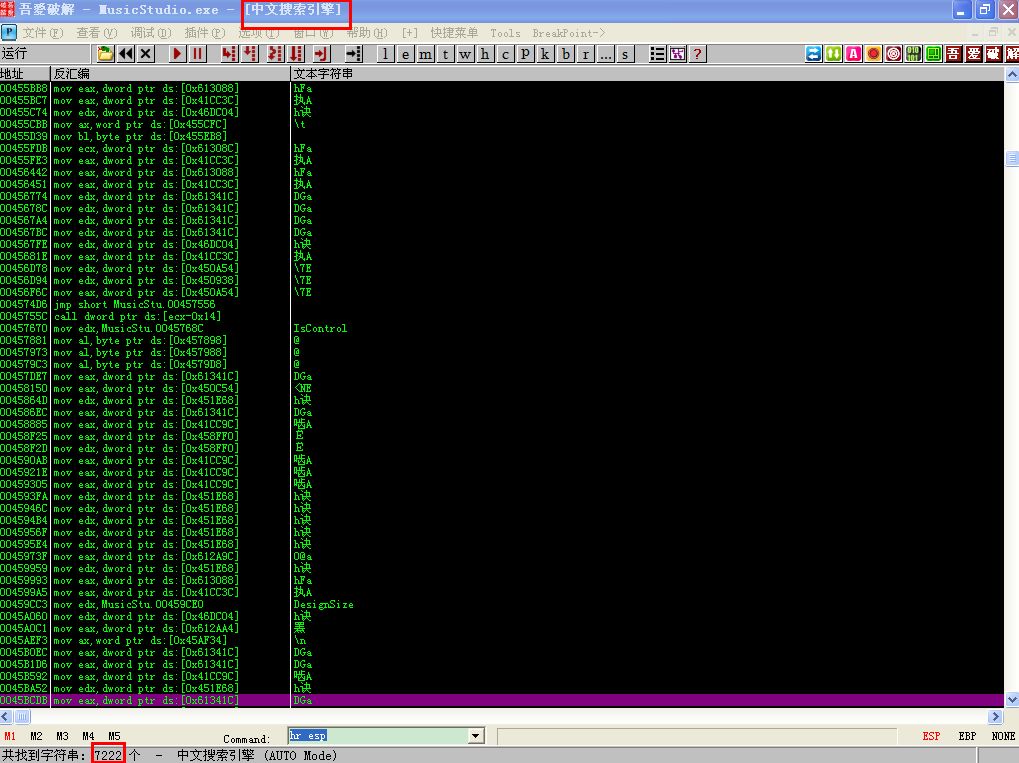Open the BreakPoint-> menu

pyautogui.click(x=569, y=32)
